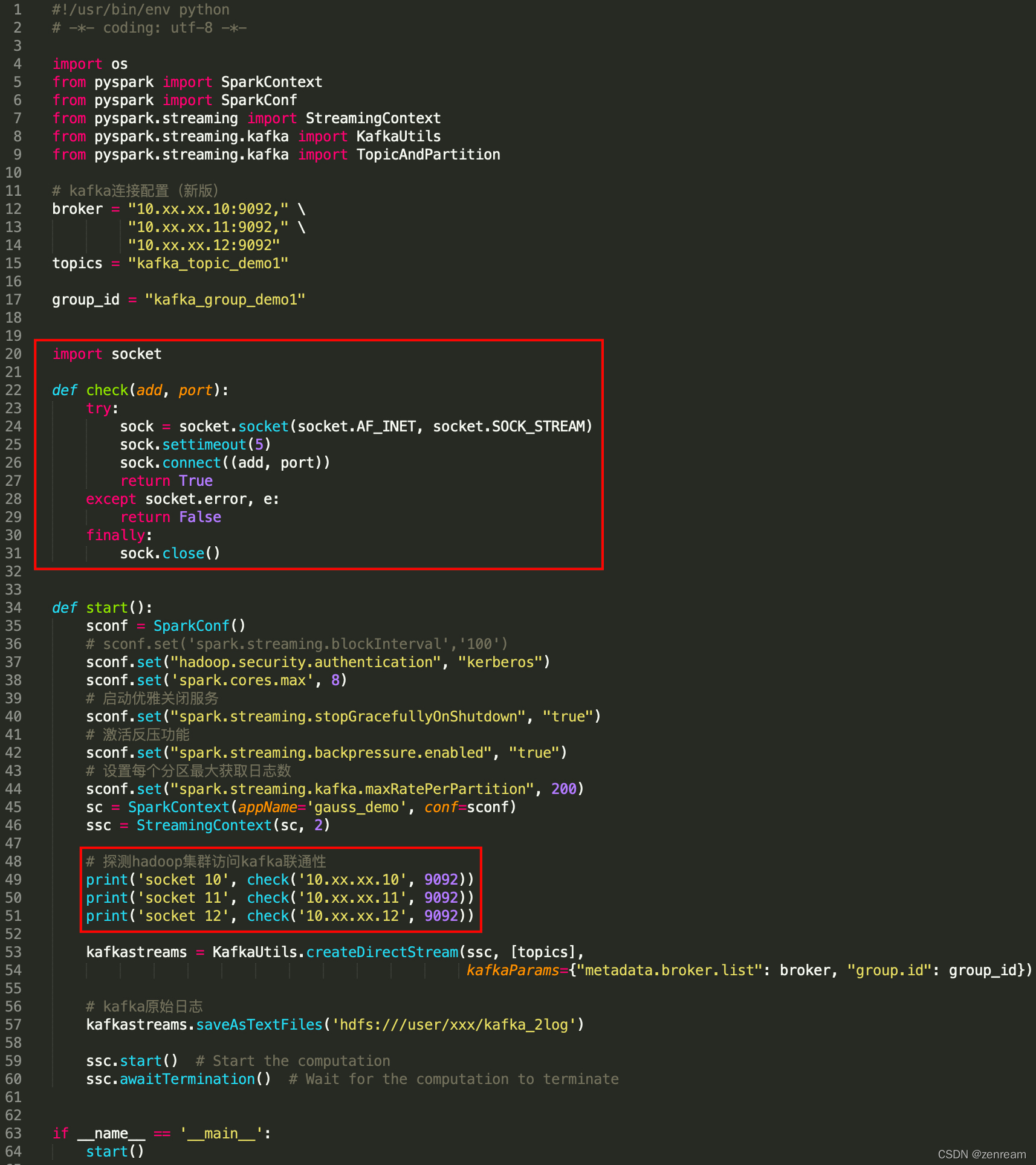This screenshot has width=1036, height=1165.
Task: Click 'TopicAndPartition' on line 9
Action: coord(428,155)
